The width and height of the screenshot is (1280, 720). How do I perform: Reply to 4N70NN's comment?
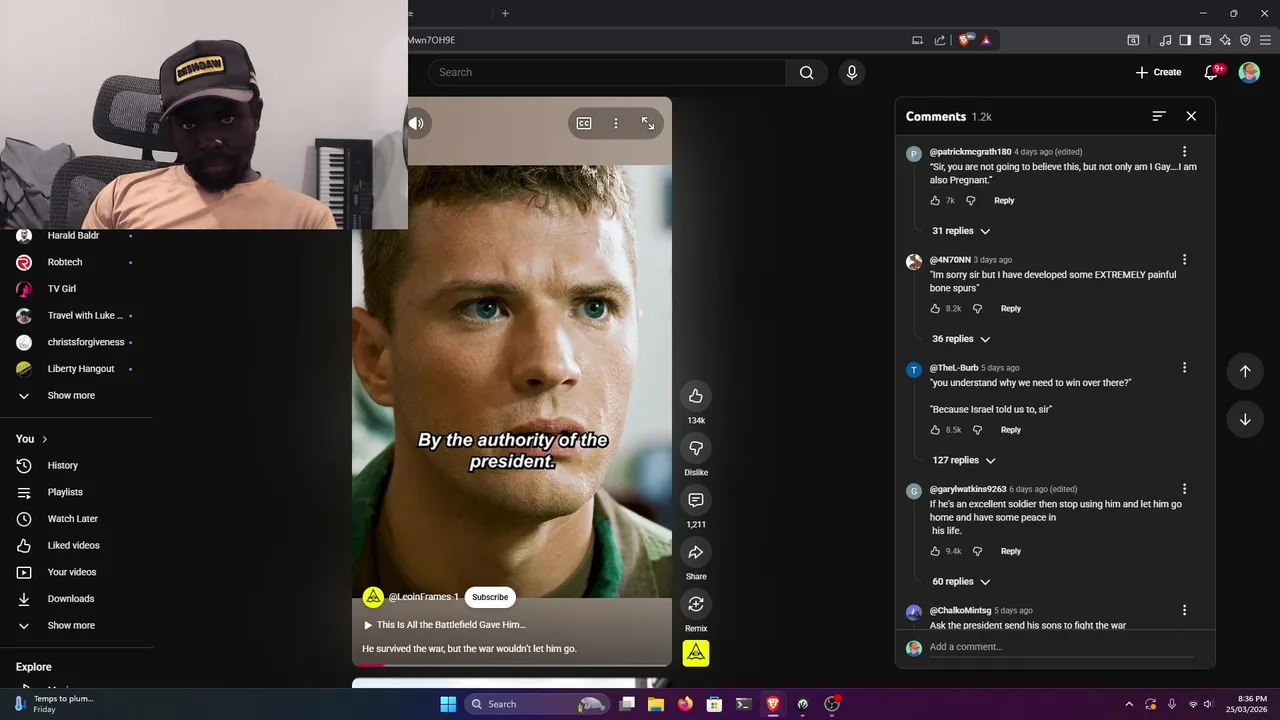click(1011, 308)
